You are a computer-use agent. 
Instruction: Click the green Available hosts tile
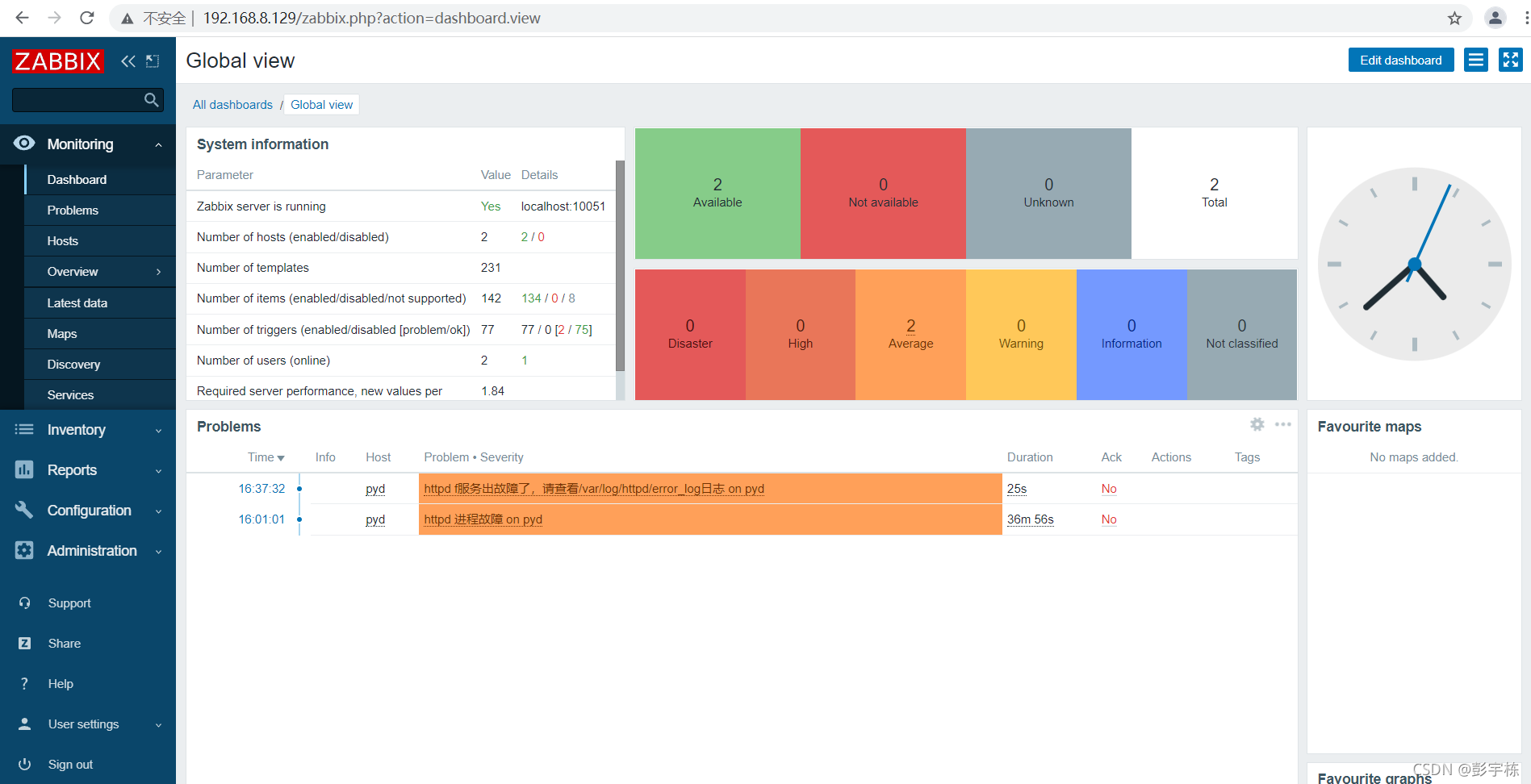pos(717,194)
